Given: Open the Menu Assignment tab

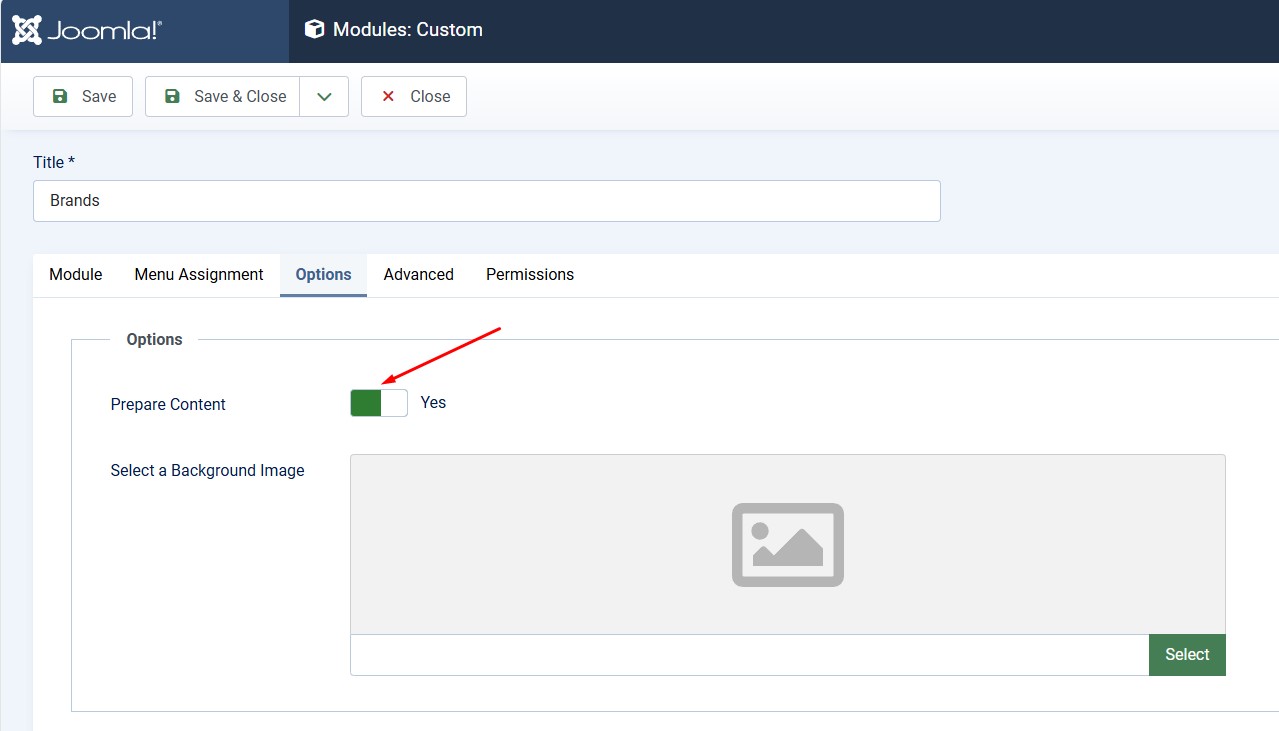Looking at the screenshot, I should click(199, 274).
